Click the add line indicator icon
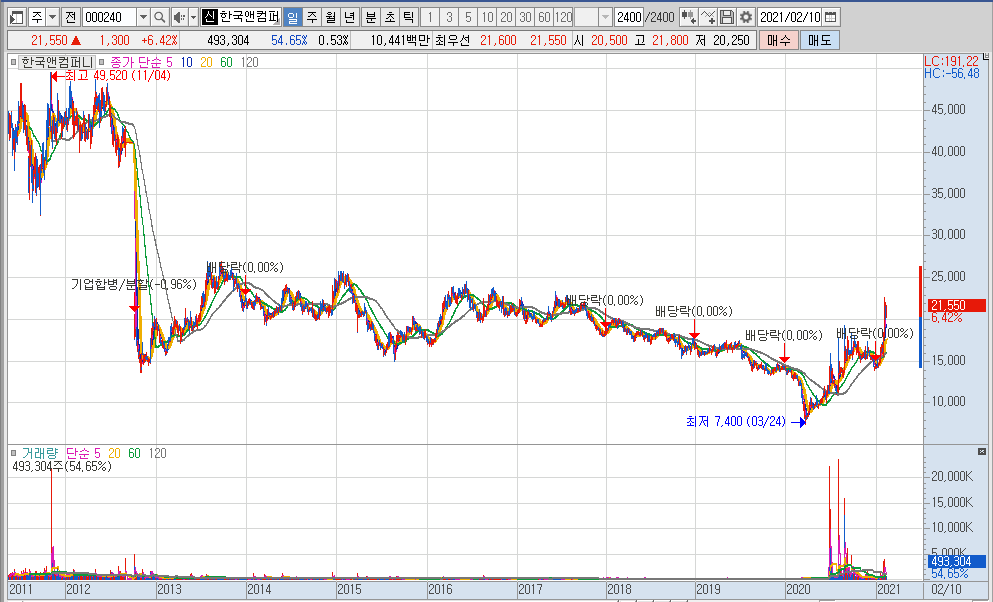993x602 pixels. 708,17
